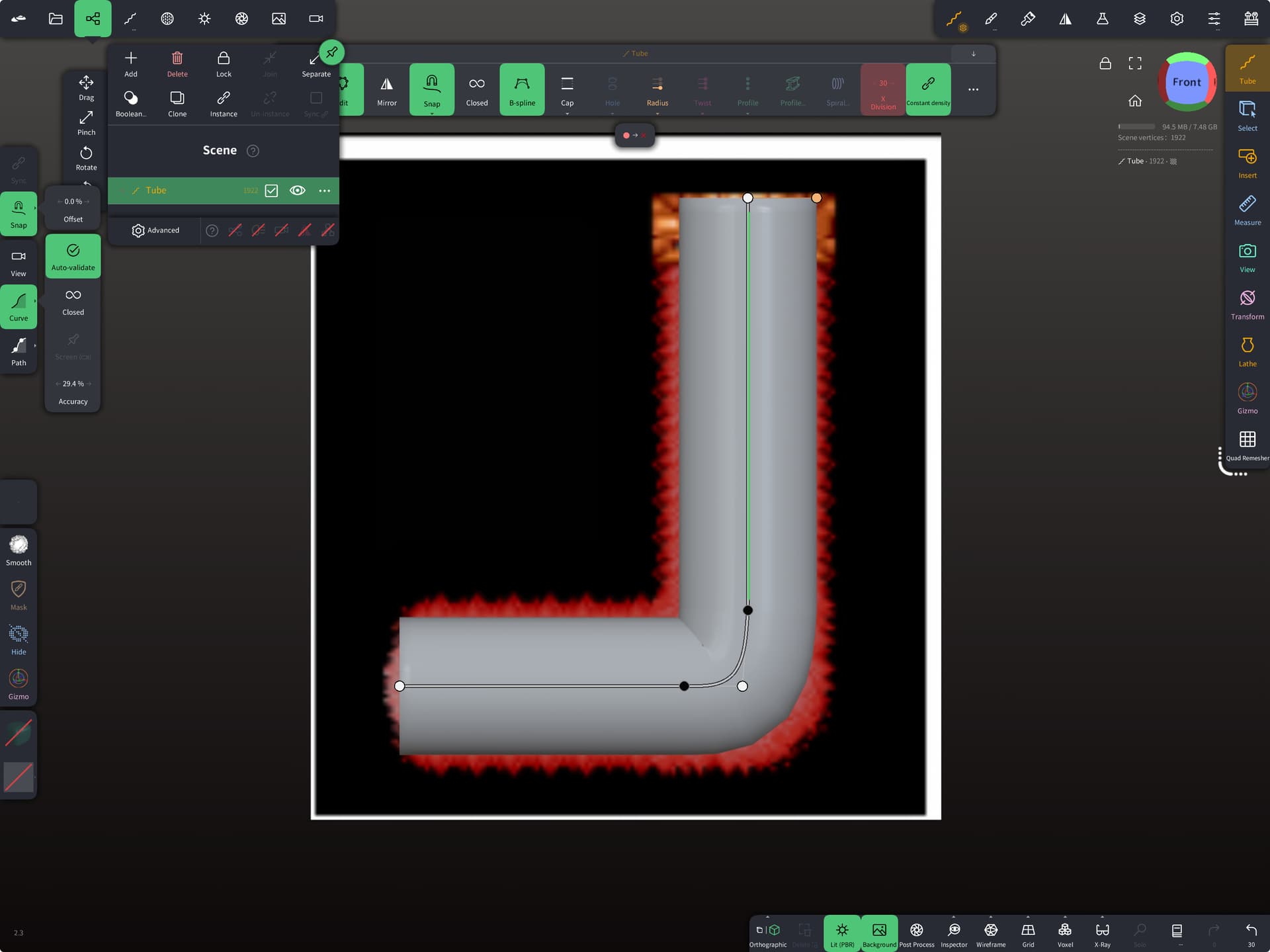Click the Home view icon

(x=1135, y=101)
